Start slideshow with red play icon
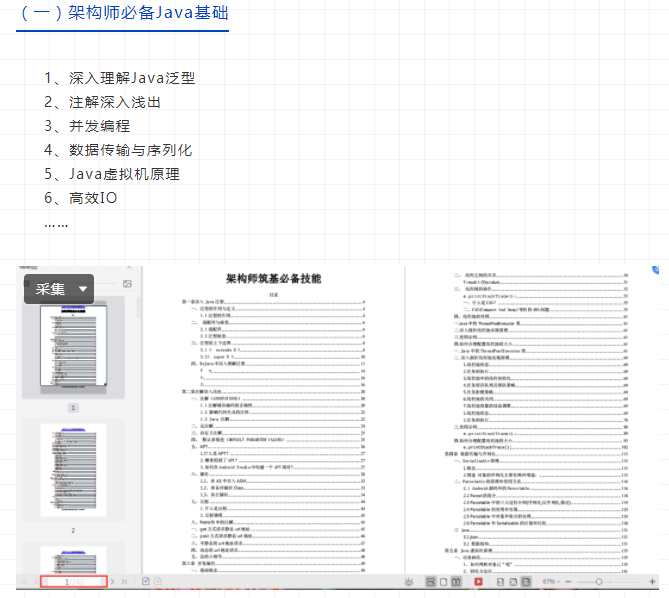This screenshot has height=598, width=669. pos(478,582)
